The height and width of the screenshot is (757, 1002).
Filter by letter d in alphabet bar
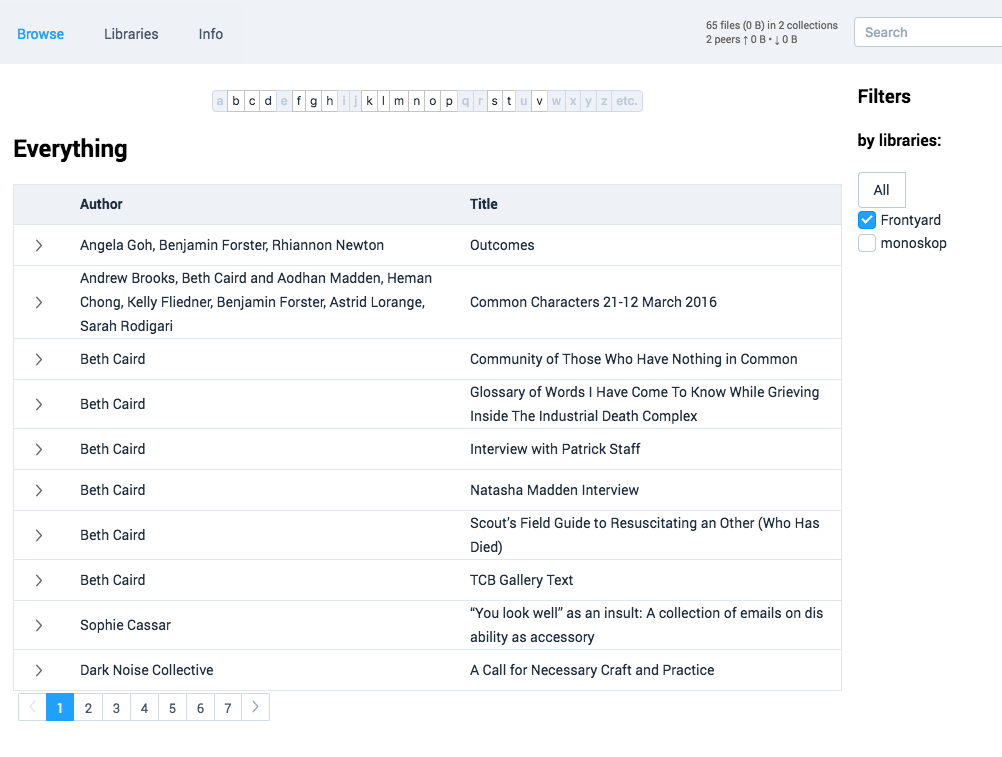[268, 101]
